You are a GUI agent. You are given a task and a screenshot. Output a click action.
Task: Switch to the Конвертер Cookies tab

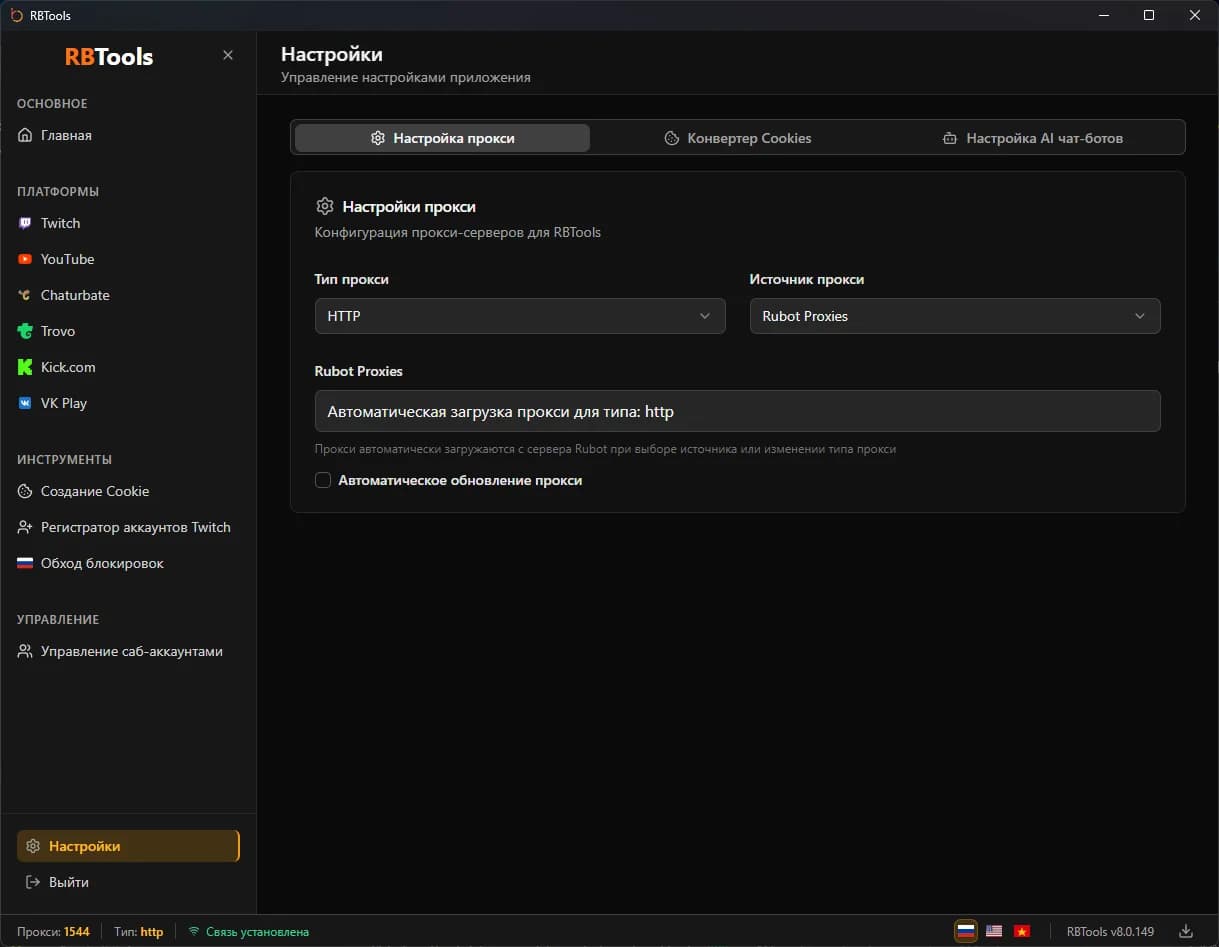[738, 138]
